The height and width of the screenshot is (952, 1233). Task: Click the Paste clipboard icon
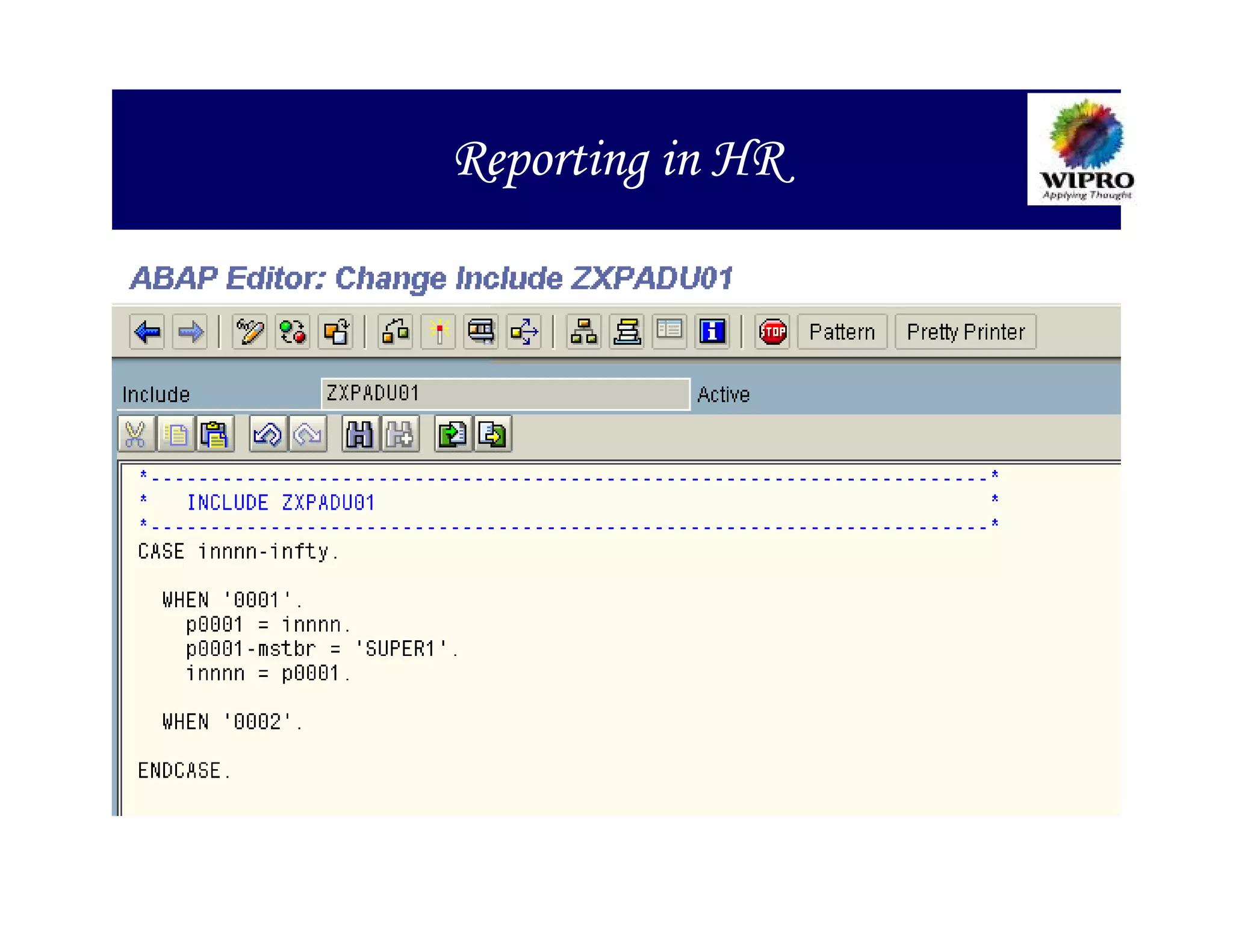[214, 434]
